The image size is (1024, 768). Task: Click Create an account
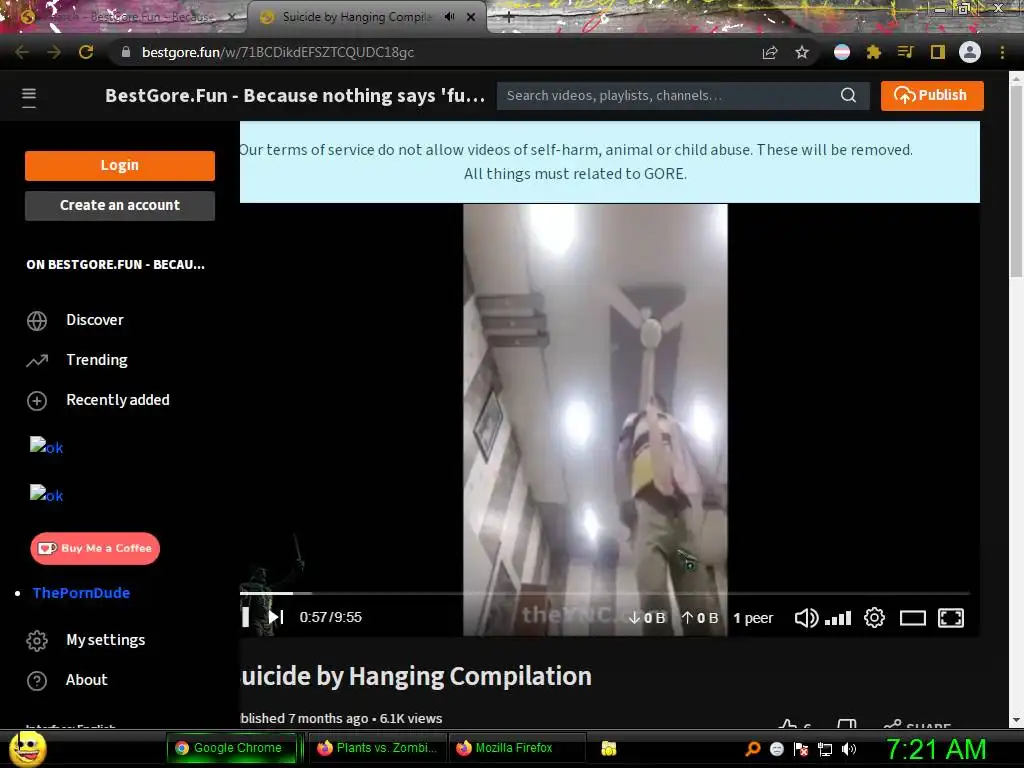click(120, 205)
